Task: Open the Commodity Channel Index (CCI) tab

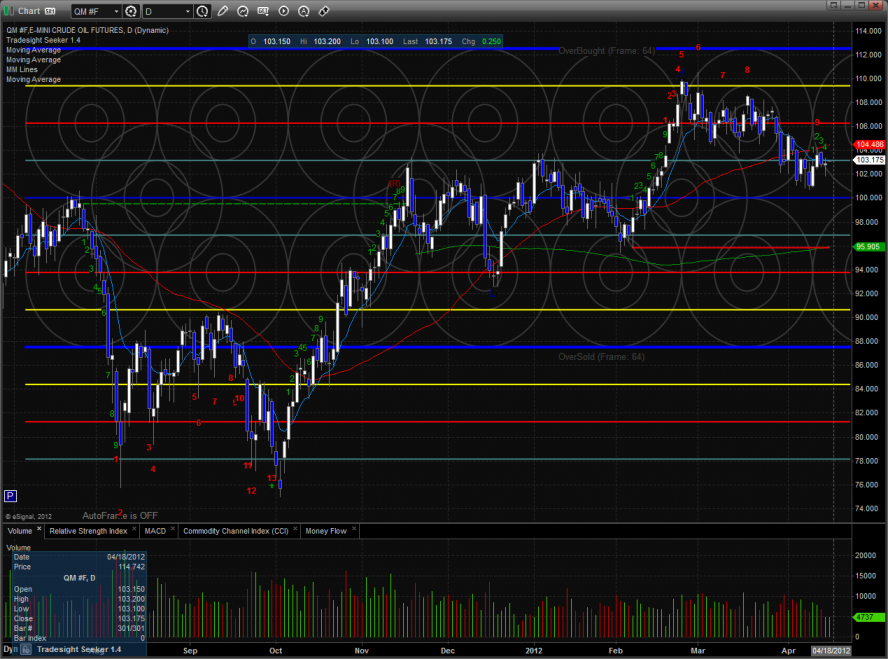Action: pos(239,531)
